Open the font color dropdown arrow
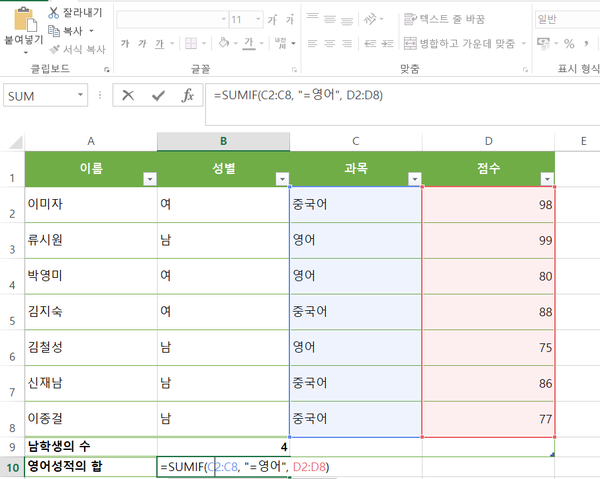600x479 pixels. coord(262,43)
